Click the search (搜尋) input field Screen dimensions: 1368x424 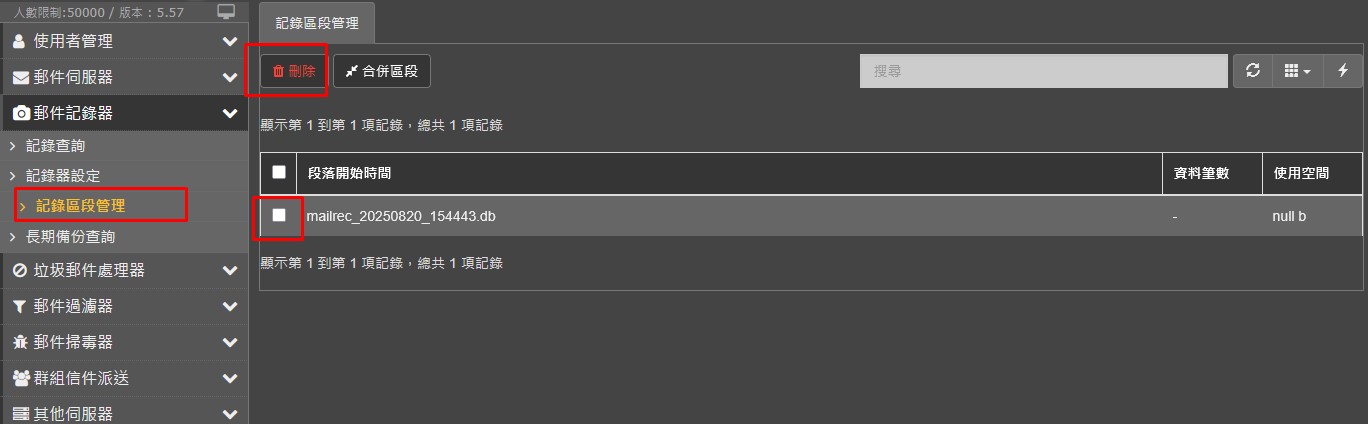[1043, 71]
